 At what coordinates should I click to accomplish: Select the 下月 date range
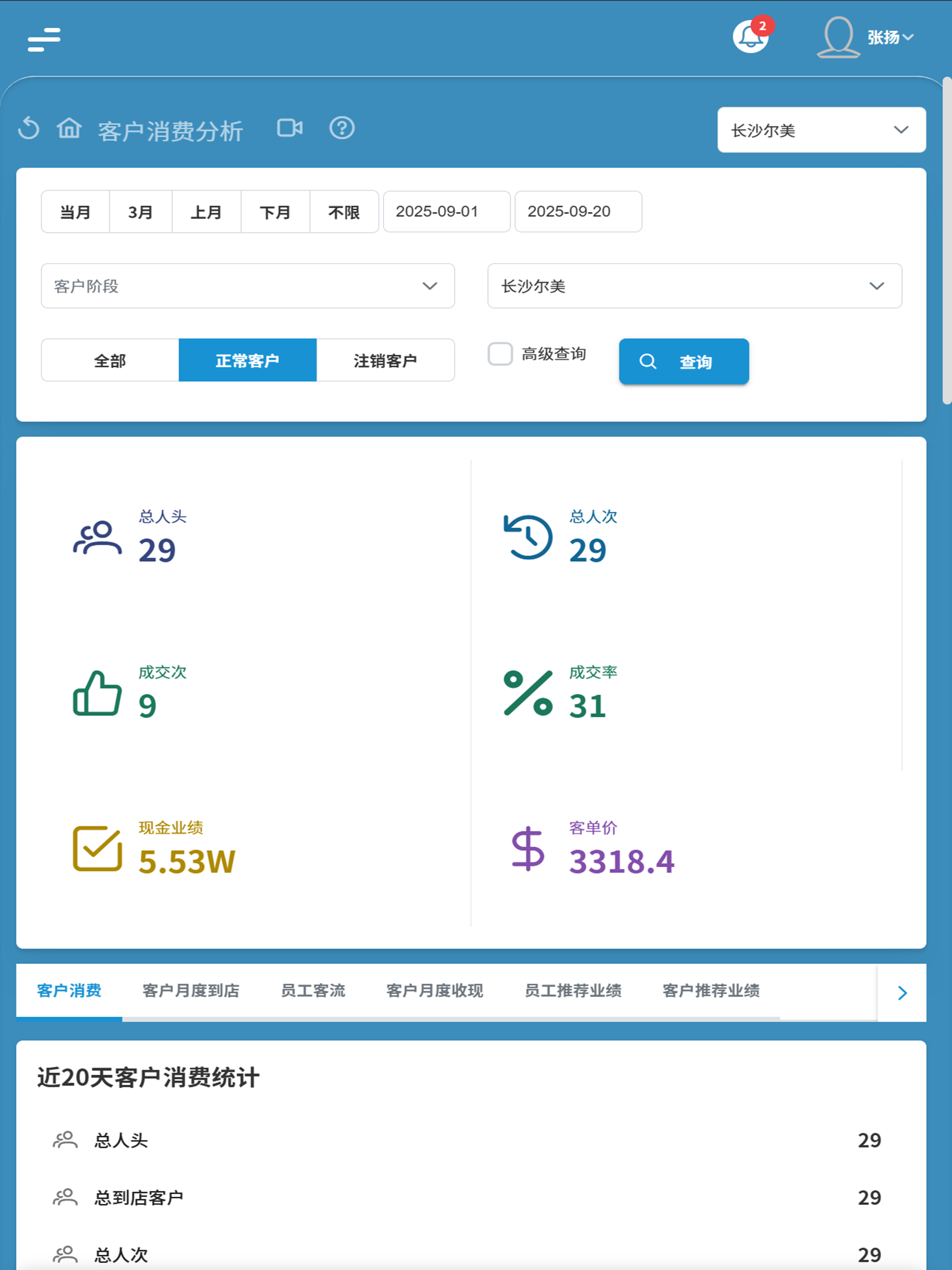(275, 212)
